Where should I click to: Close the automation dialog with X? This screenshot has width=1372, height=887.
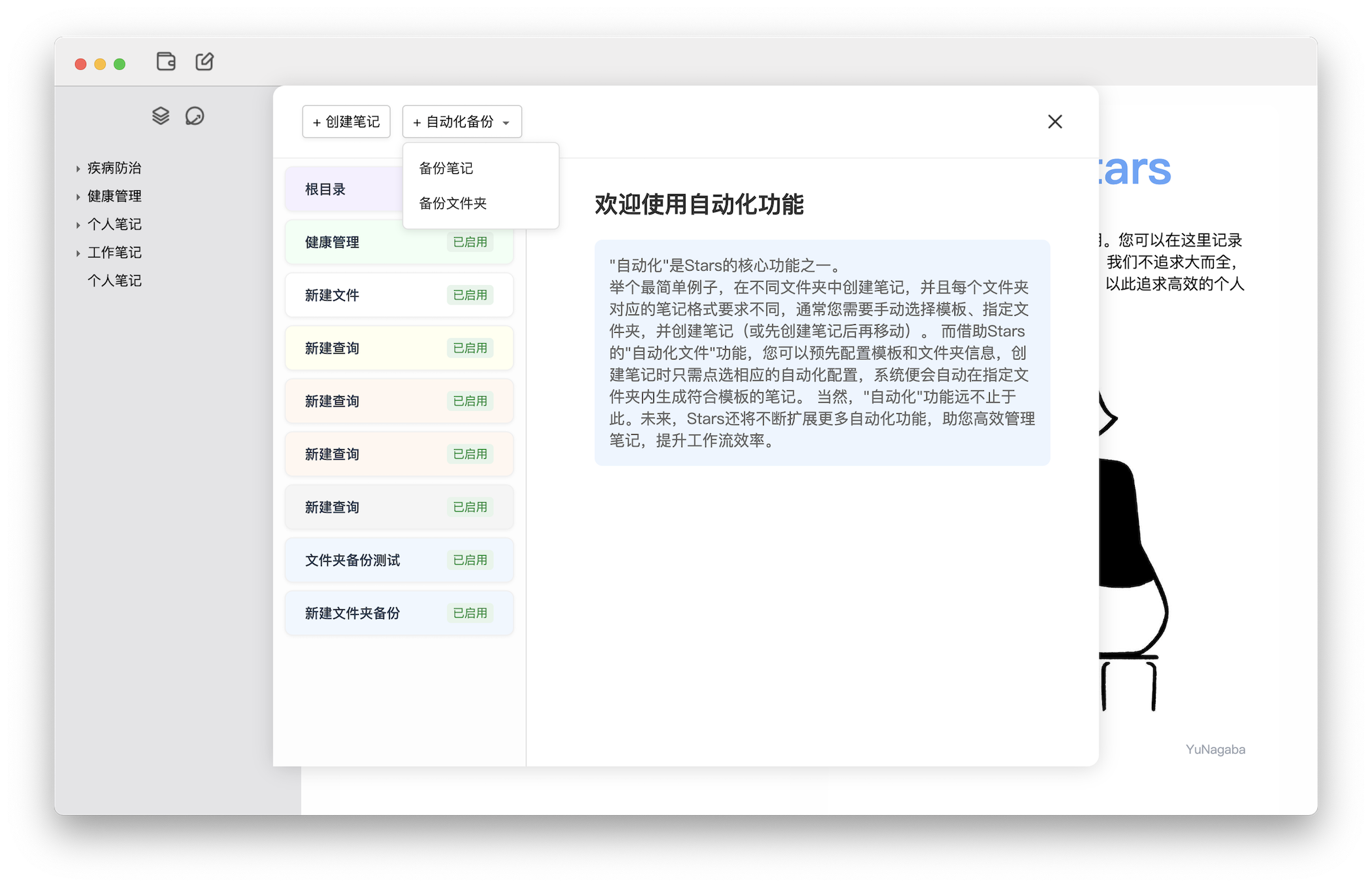1054,122
